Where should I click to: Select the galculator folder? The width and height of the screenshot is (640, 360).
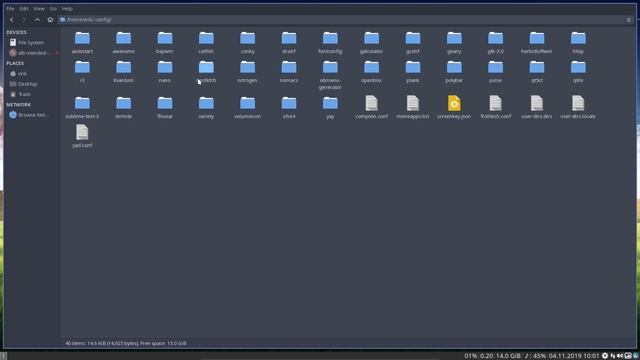click(371, 42)
